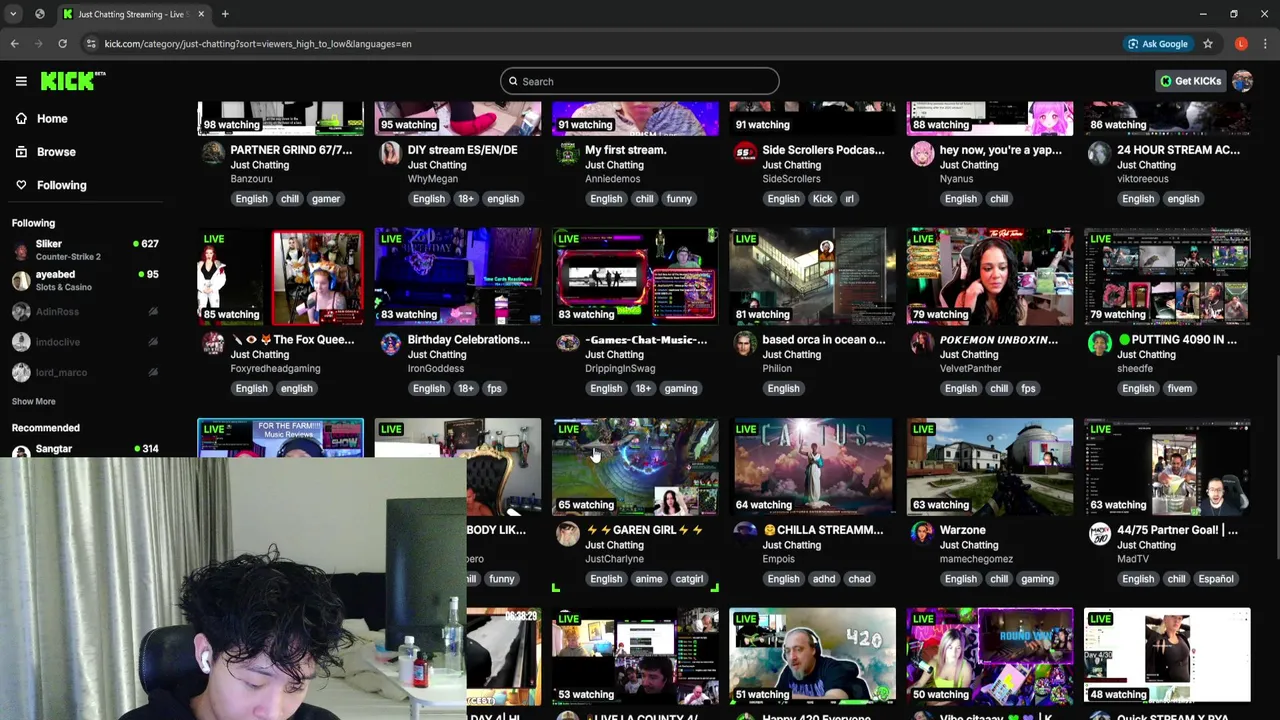Click SideScrollers channel avatar
Image resolution: width=1280 pixels, height=720 pixels.
(745, 153)
